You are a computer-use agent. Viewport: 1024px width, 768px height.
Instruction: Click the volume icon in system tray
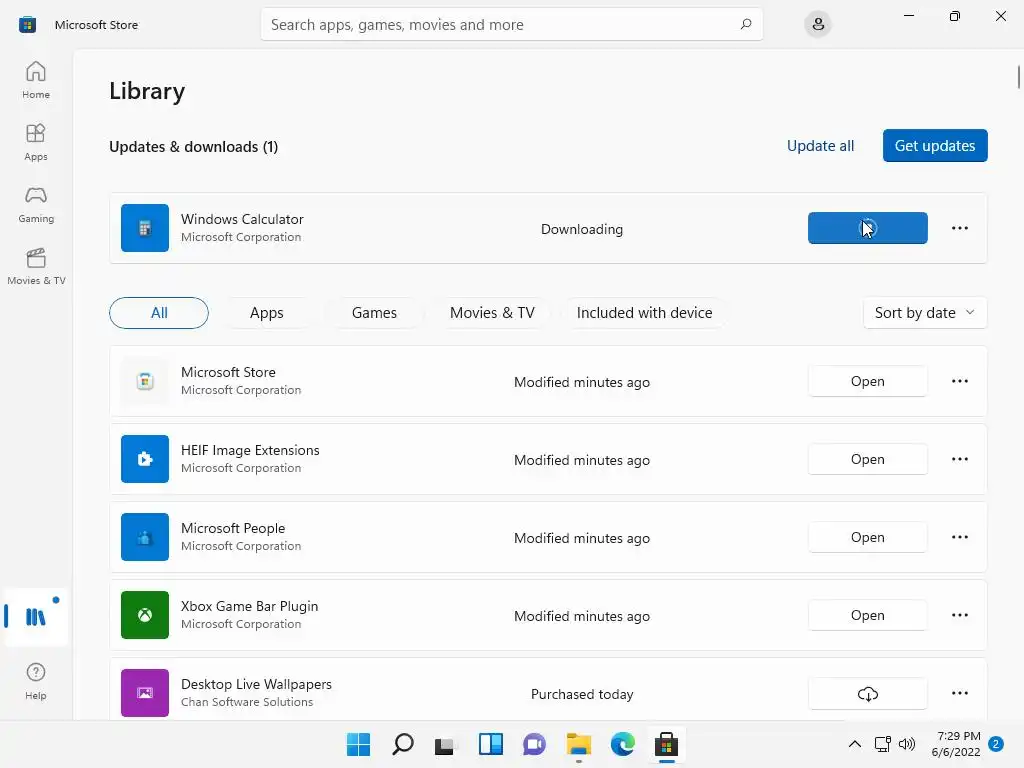click(x=906, y=744)
